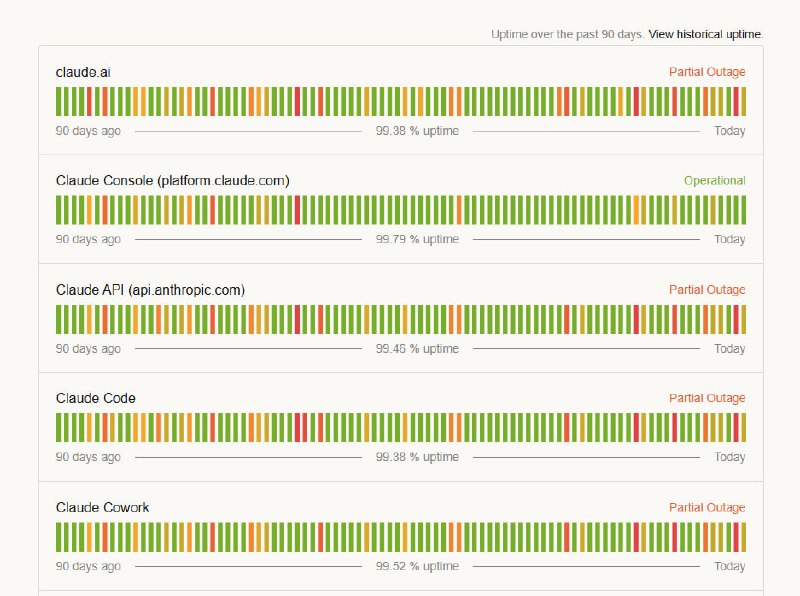Select the oldest day bar for claude.ai
Screen dimensions: 800x596
[x=59, y=102]
